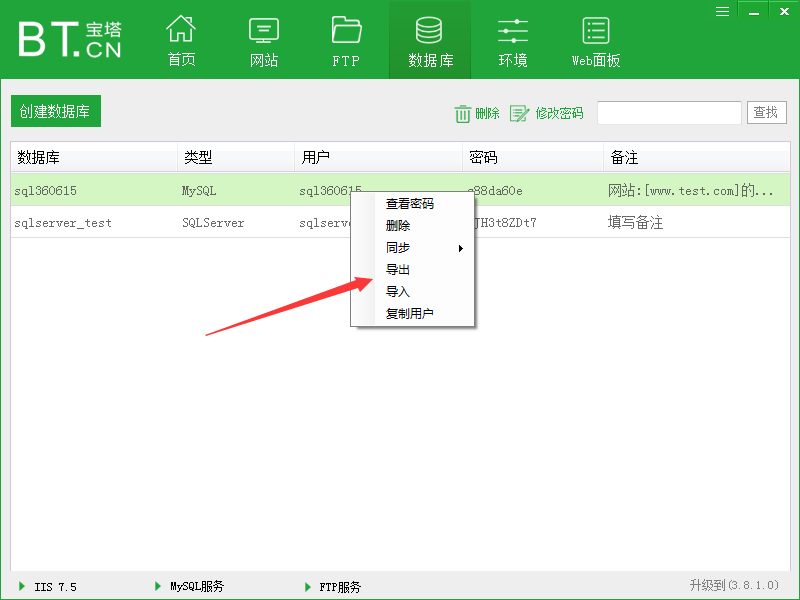Click the 查找 search button

[x=766, y=112]
